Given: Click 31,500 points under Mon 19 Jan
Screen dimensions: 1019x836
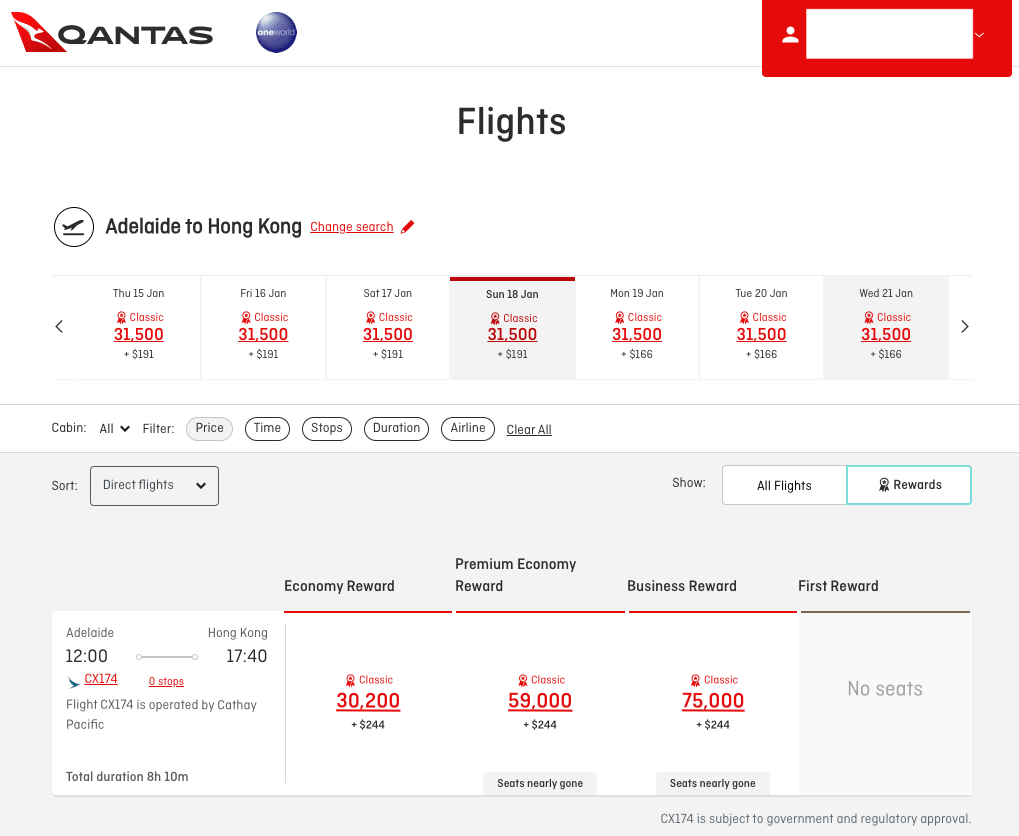Looking at the screenshot, I should (637, 334).
